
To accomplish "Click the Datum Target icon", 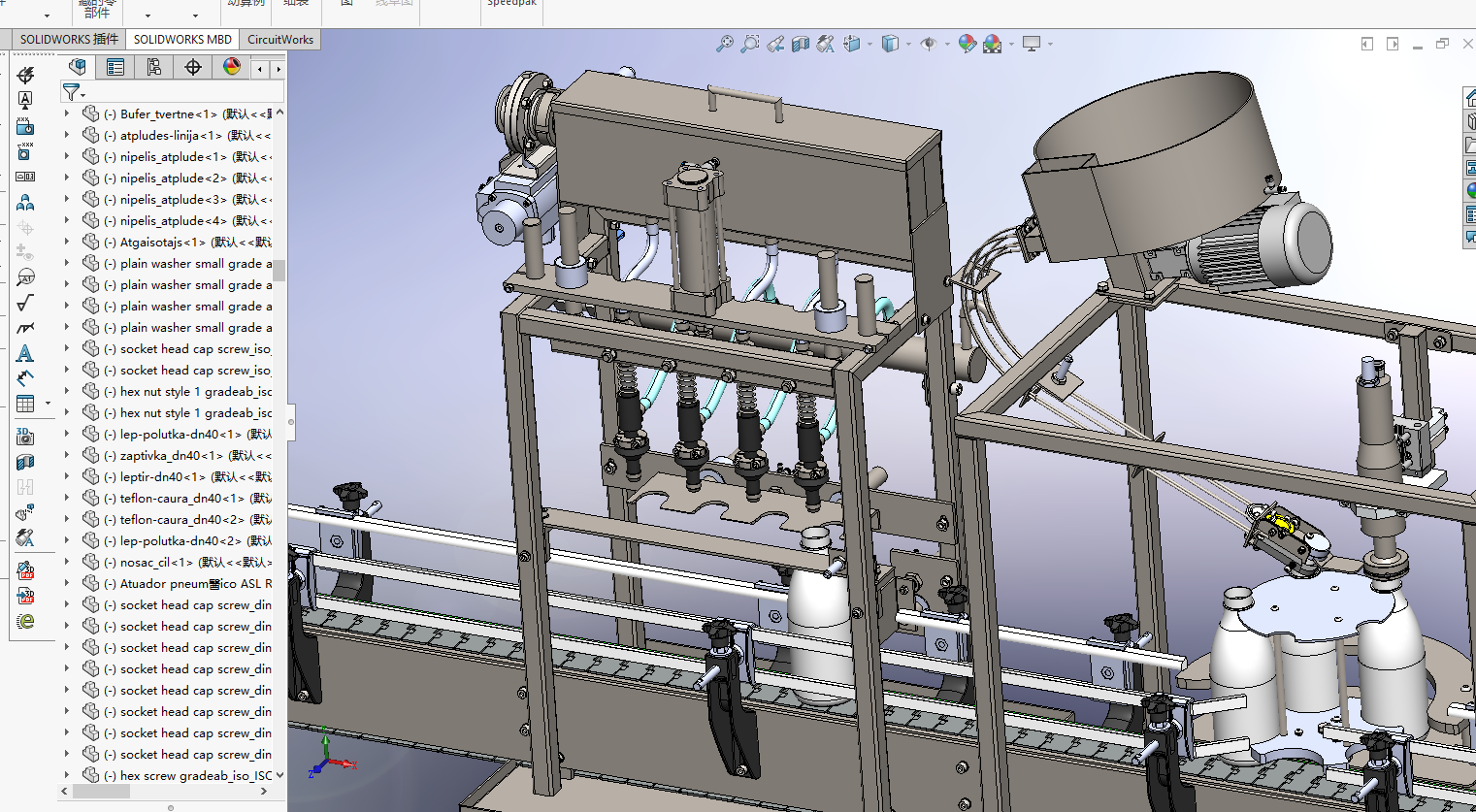I will (25, 277).
